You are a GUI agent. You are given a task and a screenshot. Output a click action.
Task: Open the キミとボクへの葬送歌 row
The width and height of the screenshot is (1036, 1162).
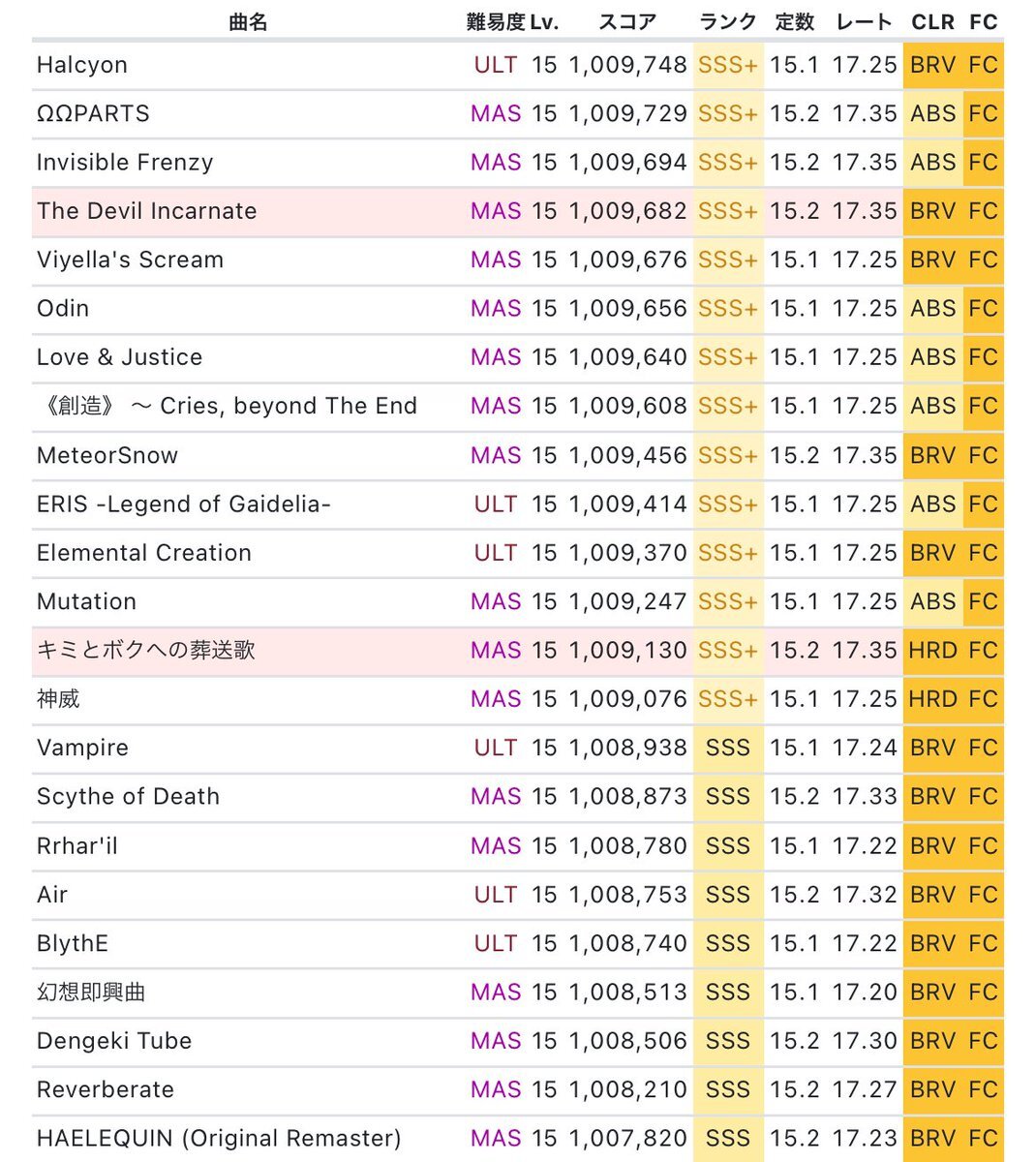(x=517, y=651)
